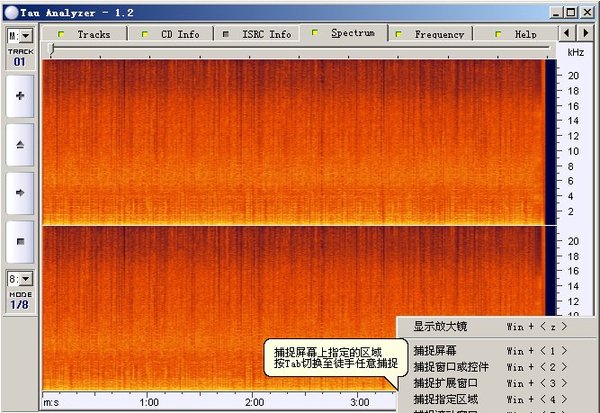The height and width of the screenshot is (413, 600).
Task: Click the kHz axis label
Action: point(576,52)
